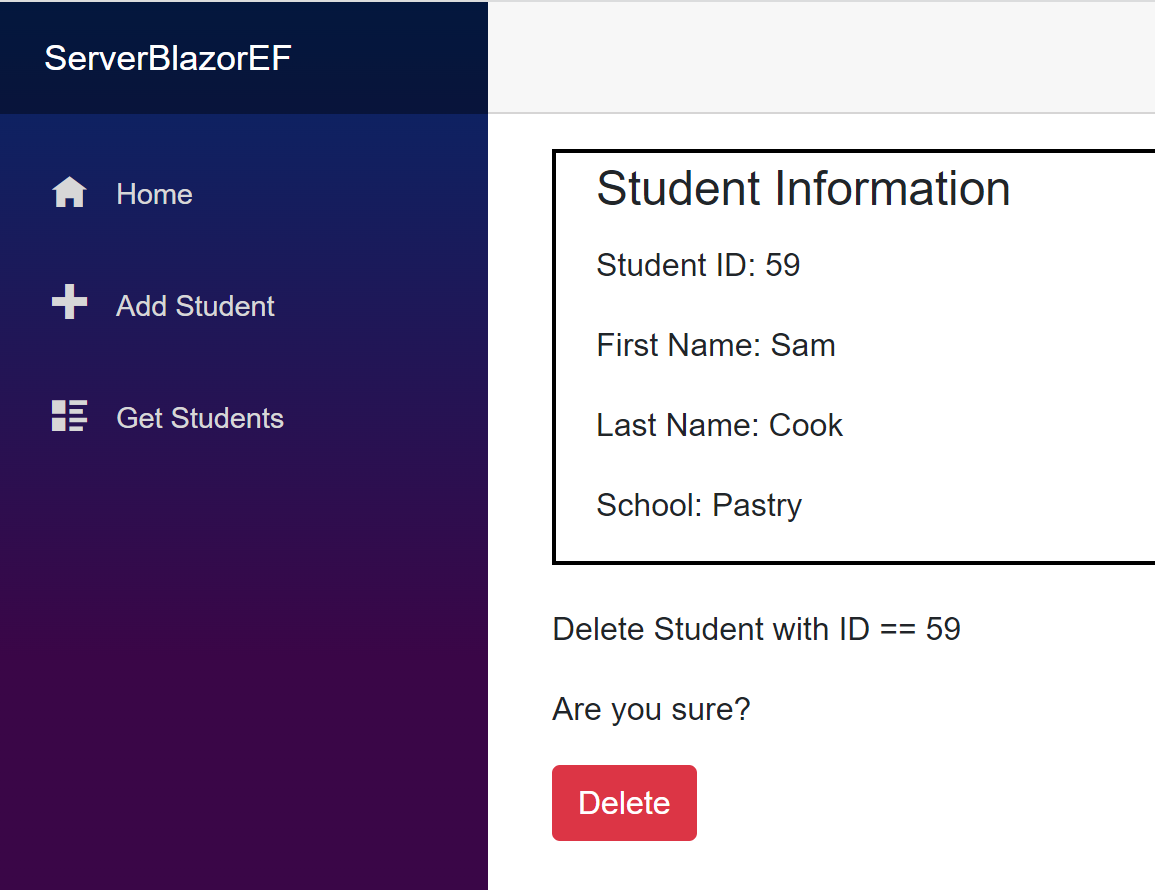Click the Home house icon
This screenshot has height=890, width=1155.
coord(69,193)
